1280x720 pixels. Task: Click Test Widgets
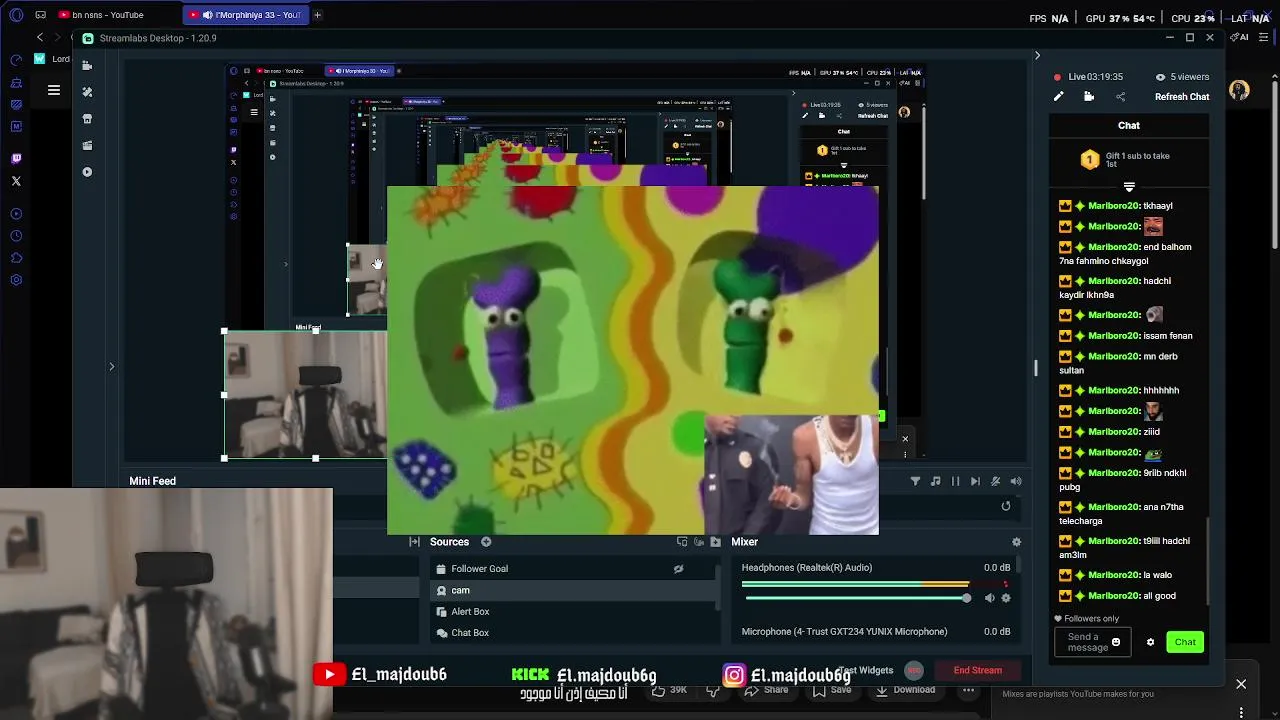point(866,670)
